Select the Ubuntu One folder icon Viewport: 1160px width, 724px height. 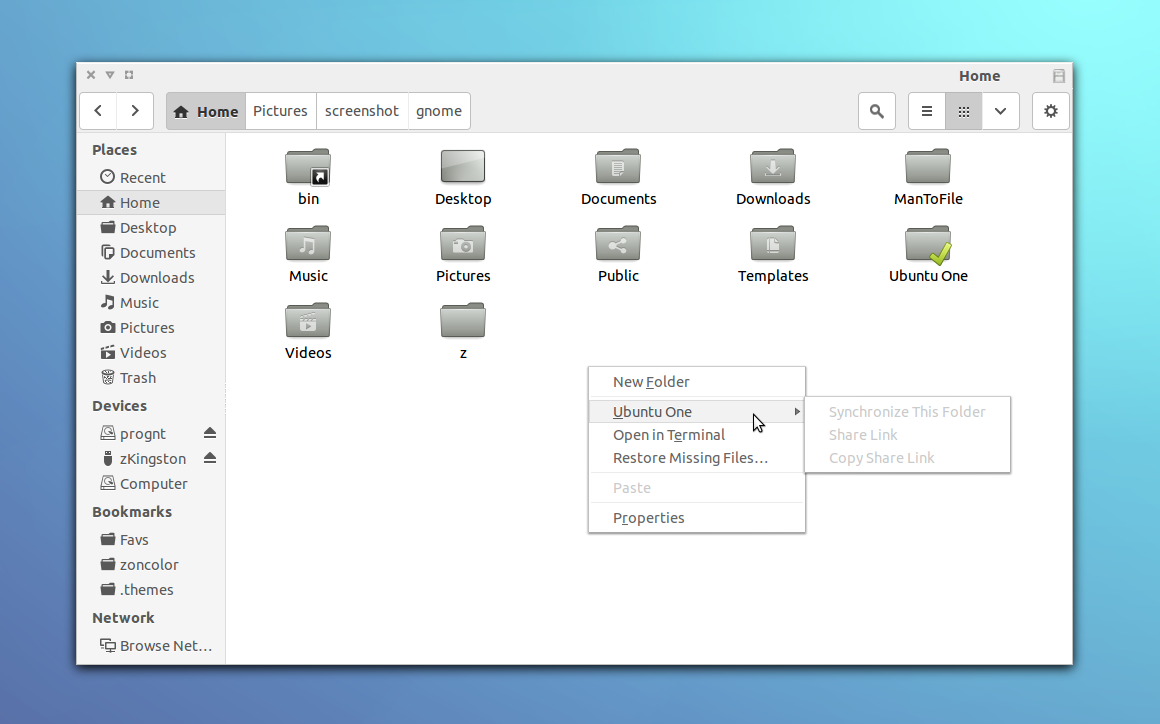point(928,245)
